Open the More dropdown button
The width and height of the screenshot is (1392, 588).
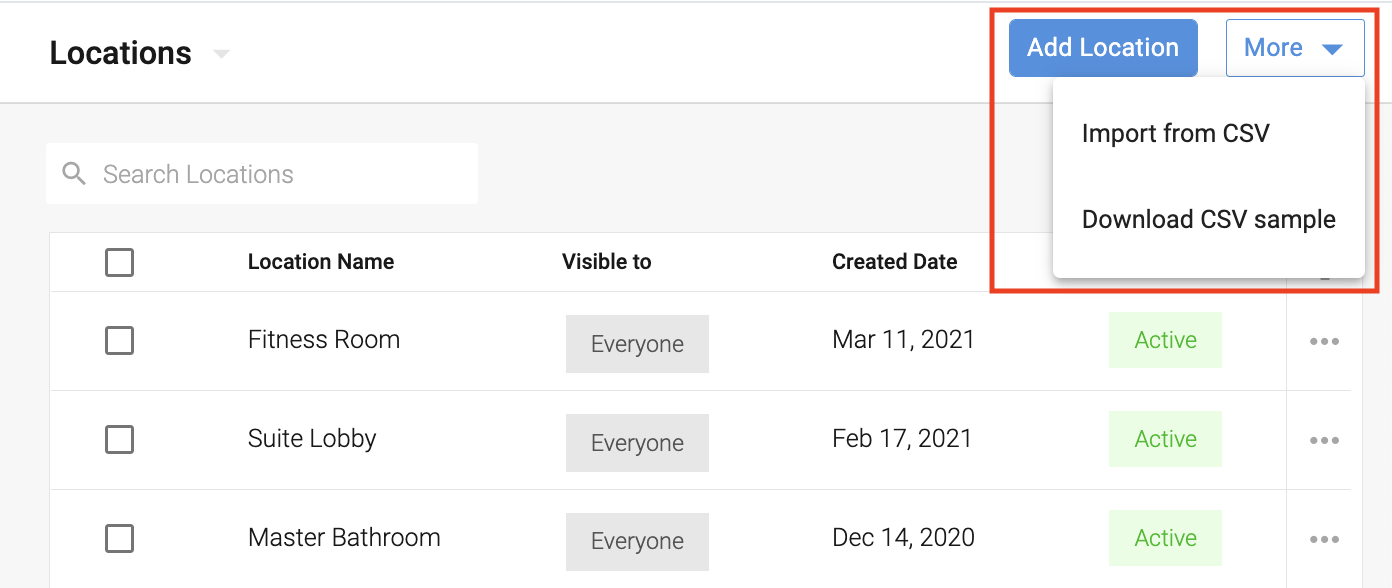[x=1294, y=48]
